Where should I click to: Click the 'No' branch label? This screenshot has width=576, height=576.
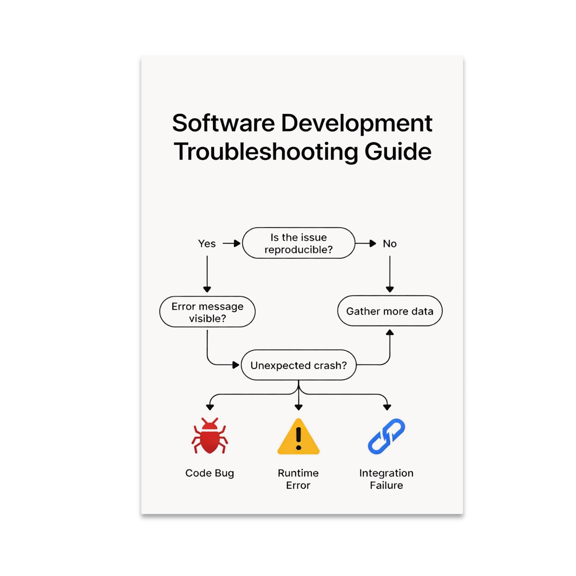point(390,244)
